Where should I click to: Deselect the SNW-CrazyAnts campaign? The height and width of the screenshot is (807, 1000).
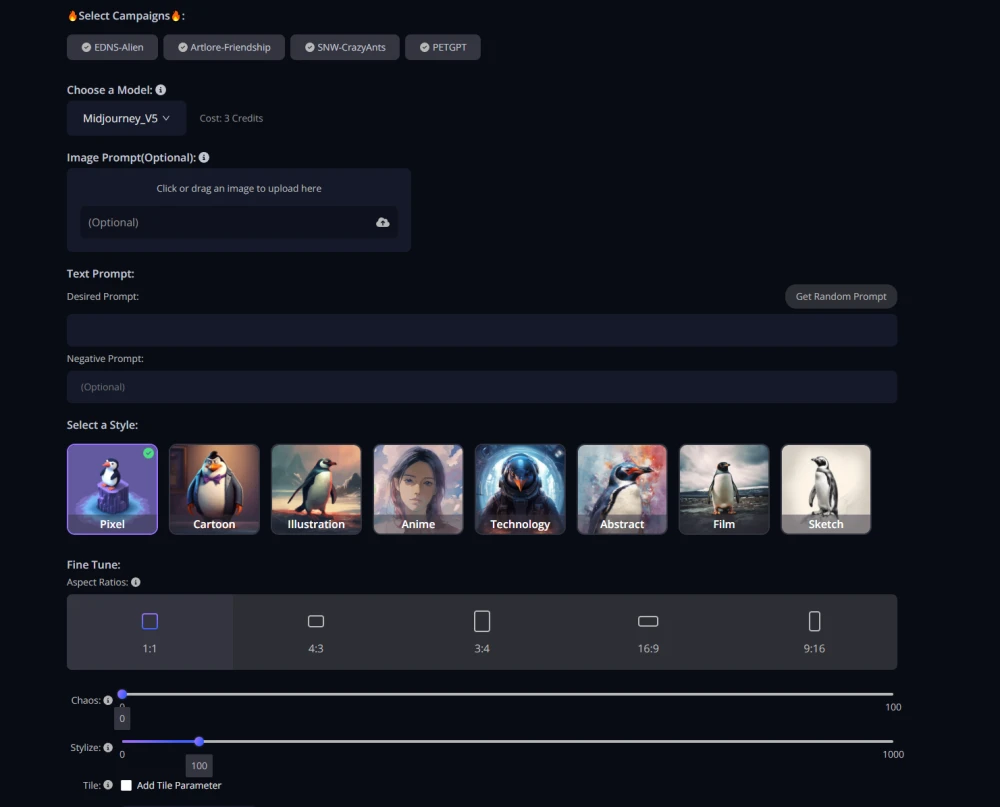(345, 47)
